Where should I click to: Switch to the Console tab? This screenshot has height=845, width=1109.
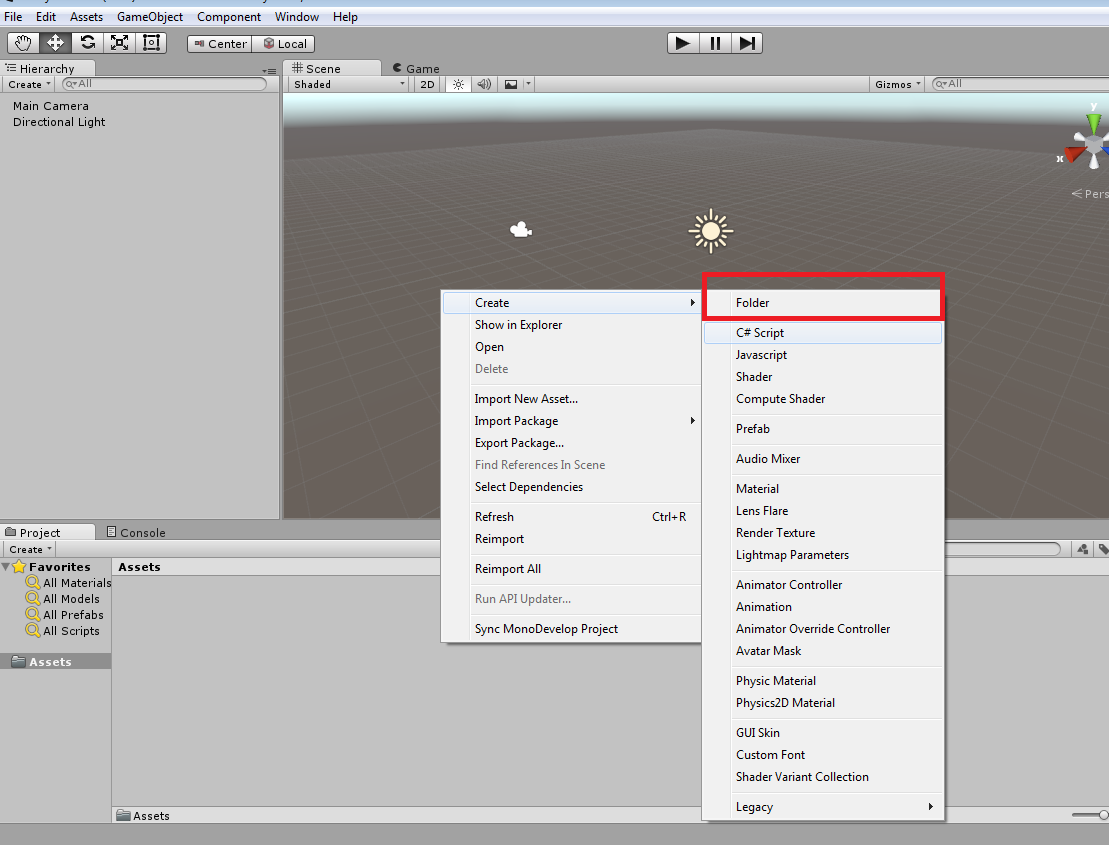coord(136,532)
